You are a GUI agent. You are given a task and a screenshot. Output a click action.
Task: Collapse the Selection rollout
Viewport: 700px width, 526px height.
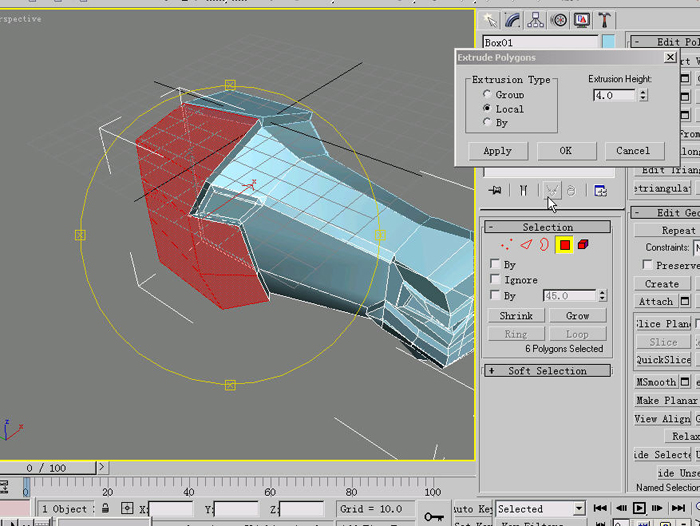click(548, 227)
